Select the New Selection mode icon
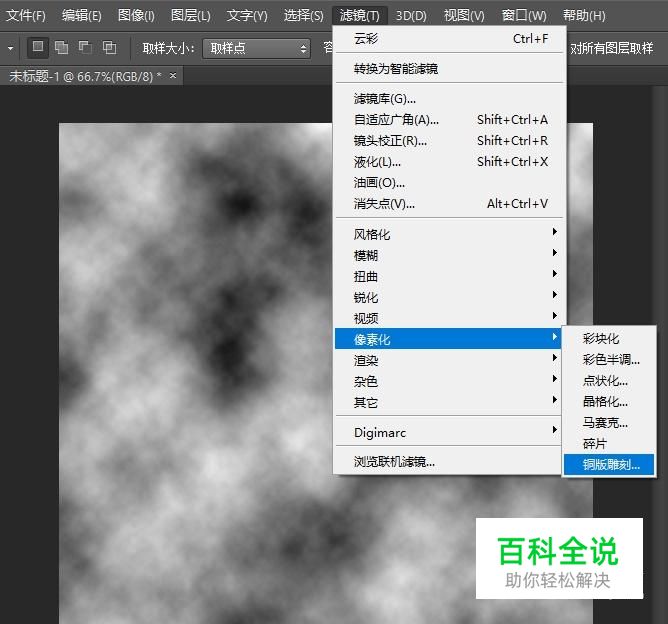Screen dimensions: 668x624 coord(38,47)
